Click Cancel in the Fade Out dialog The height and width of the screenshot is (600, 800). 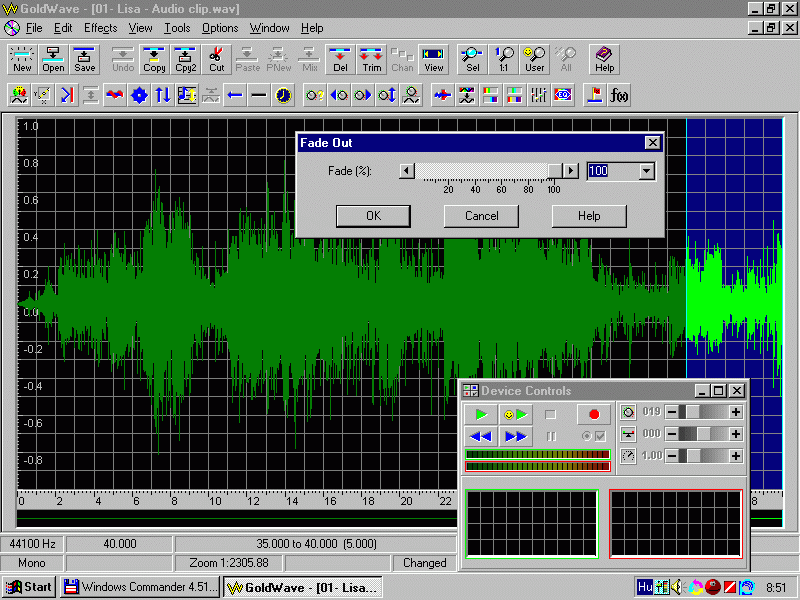point(481,216)
